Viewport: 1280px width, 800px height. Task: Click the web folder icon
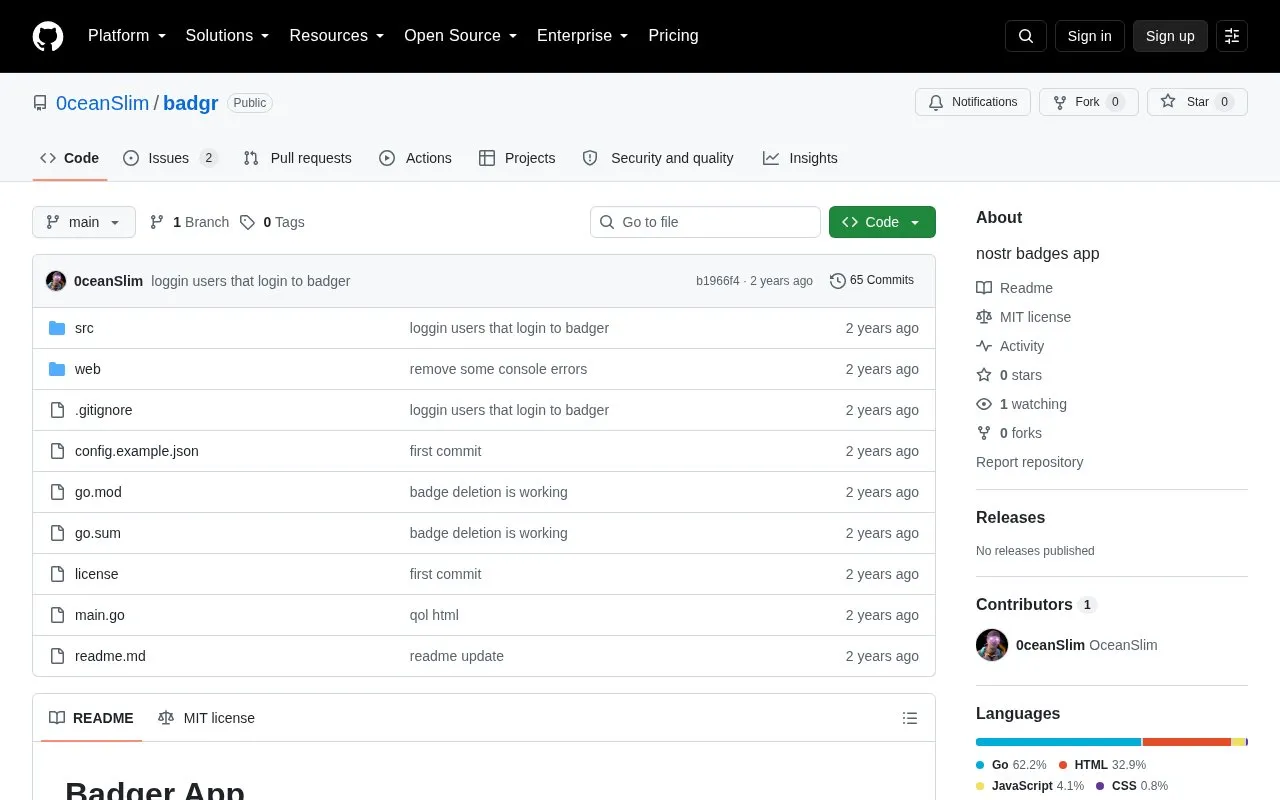tap(57, 369)
